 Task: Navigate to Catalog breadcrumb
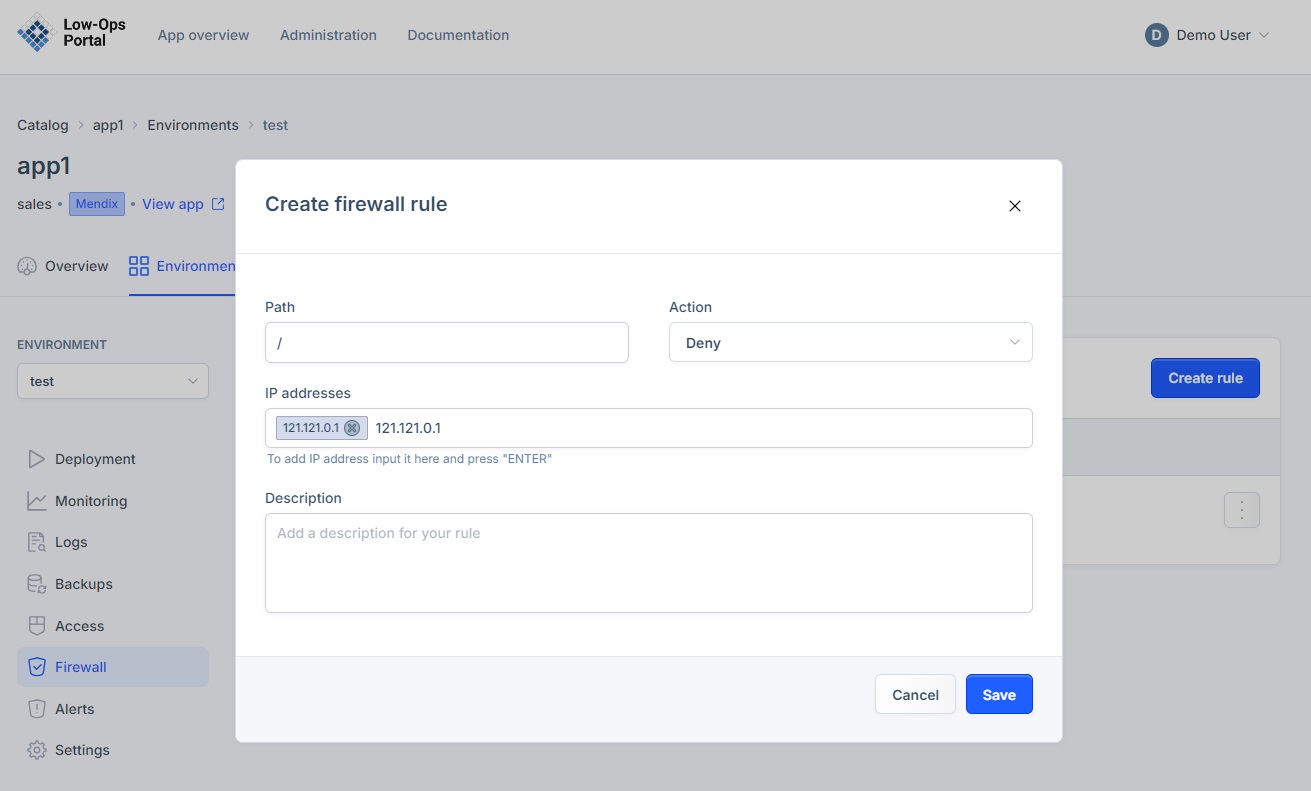(x=43, y=125)
